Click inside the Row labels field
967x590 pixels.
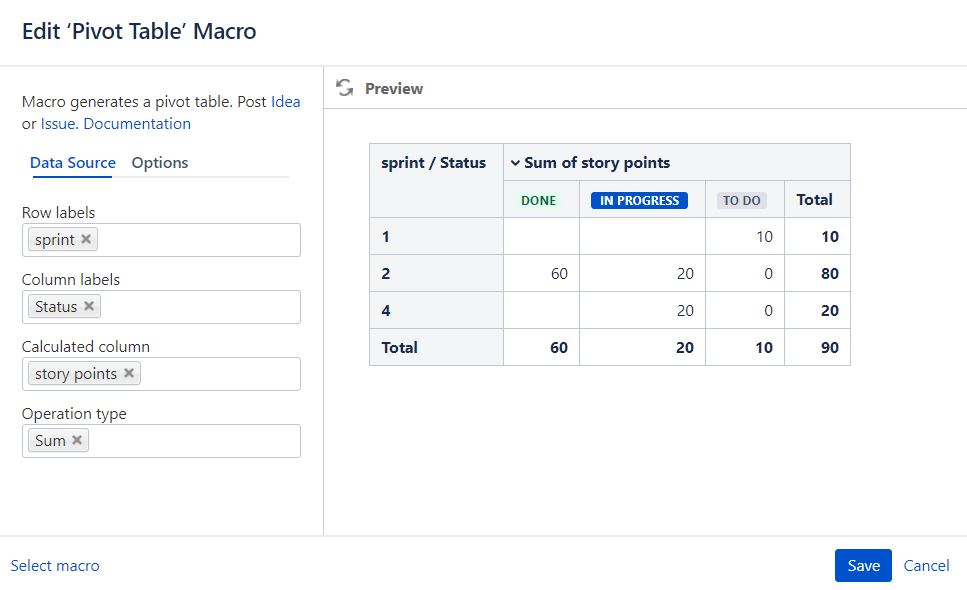click(x=200, y=240)
